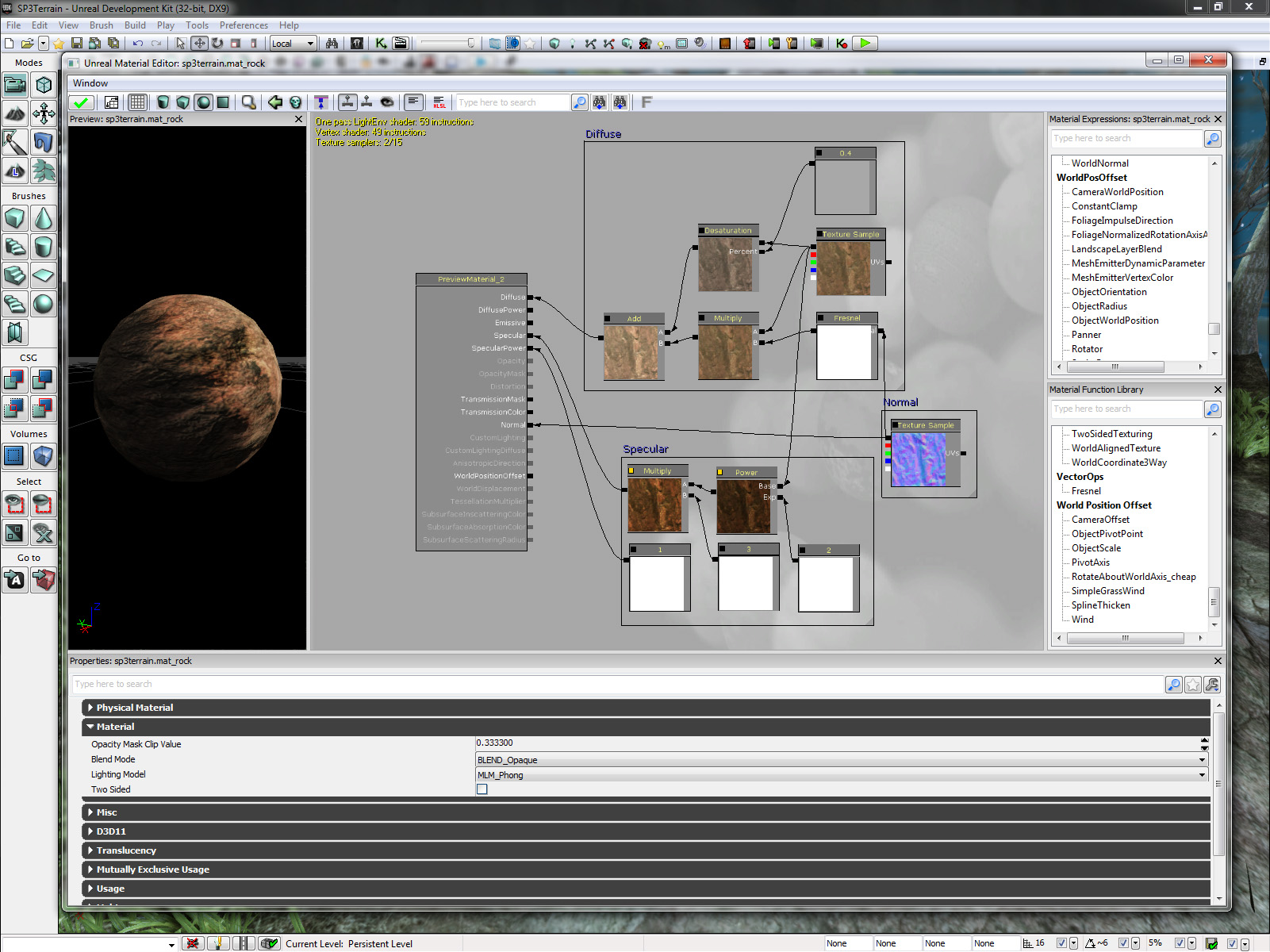This screenshot has height=952, width=1270.
Task: Open Terrain editing mode
Action: [x=15, y=113]
